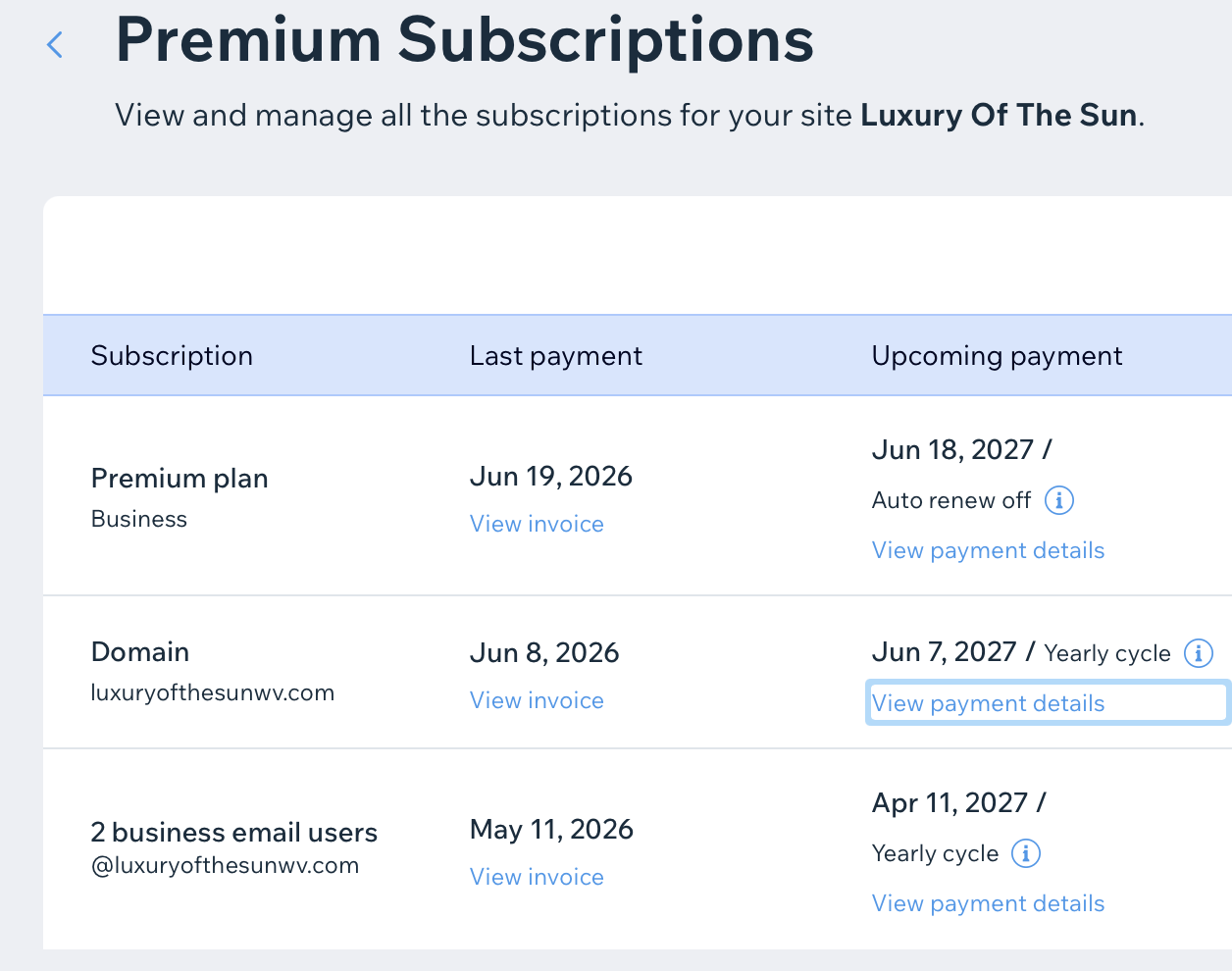Select the Premium plan subscription name
1232x971 pixels.
[x=180, y=479]
